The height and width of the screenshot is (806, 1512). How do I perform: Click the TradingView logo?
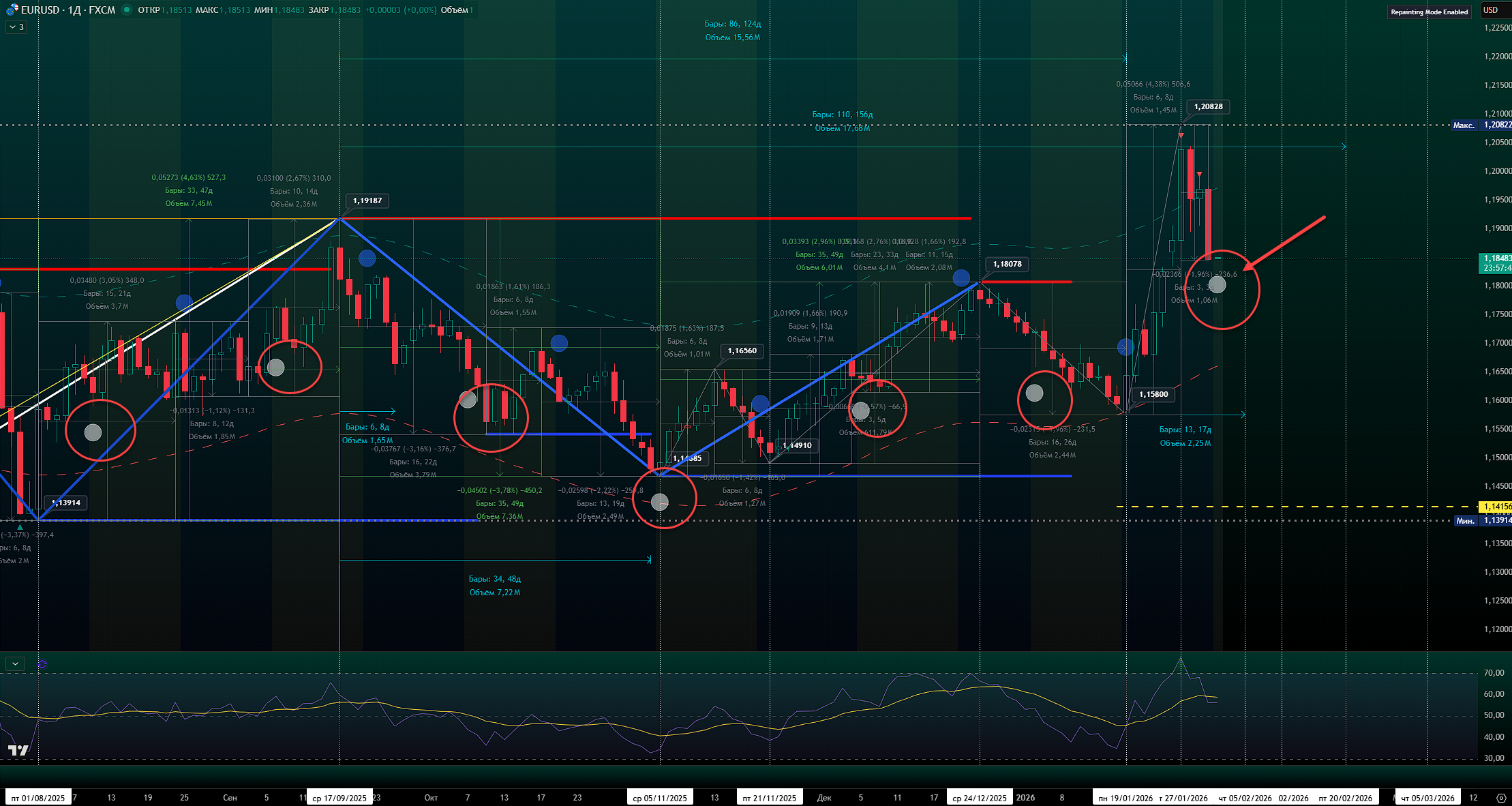(18, 750)
